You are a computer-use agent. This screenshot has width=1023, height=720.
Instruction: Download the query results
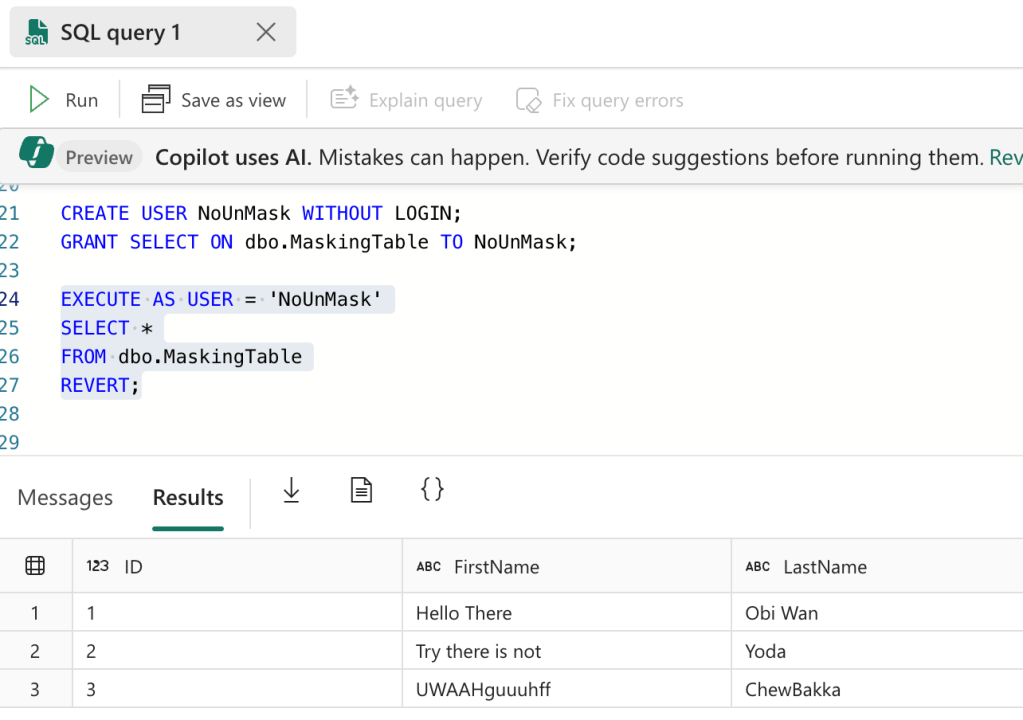pos(291,490)
